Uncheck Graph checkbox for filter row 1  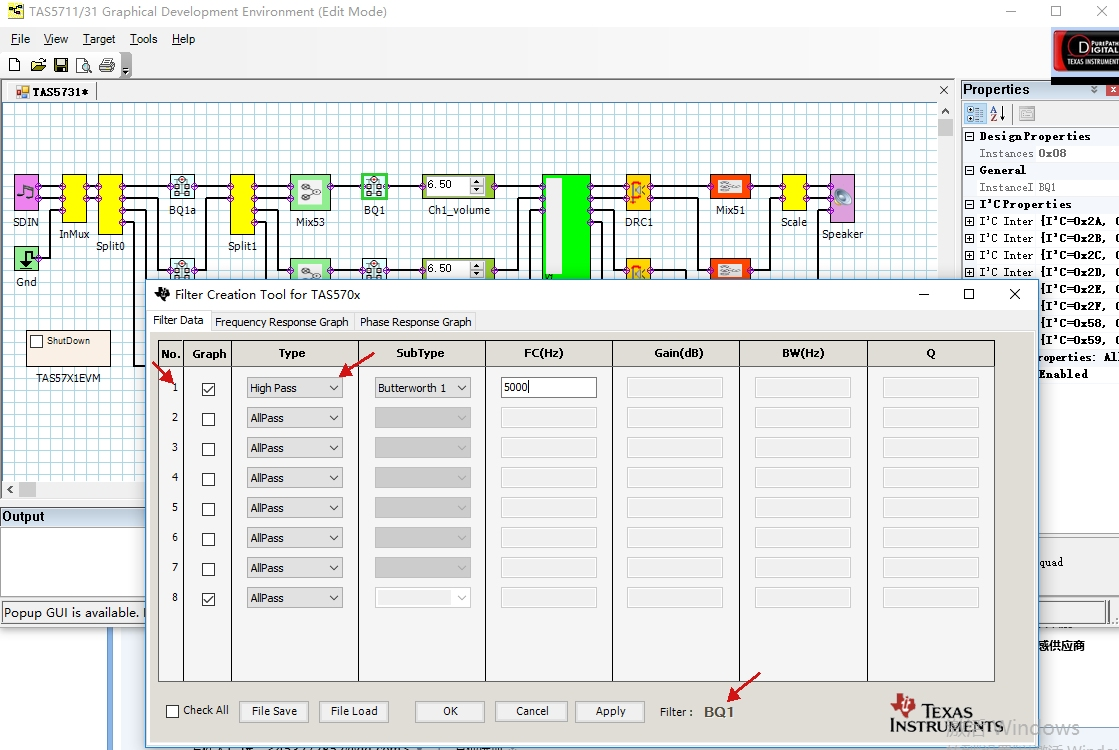click(x=208, y=390)
